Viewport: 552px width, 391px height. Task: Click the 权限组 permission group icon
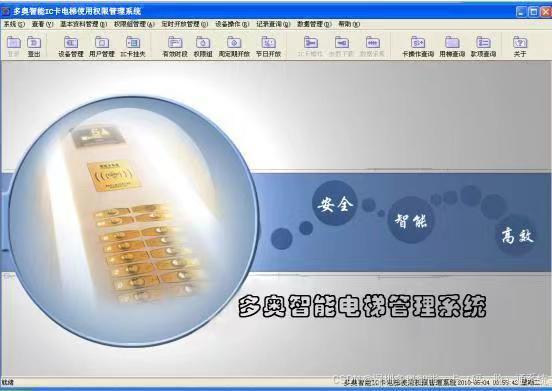(203, 46)
